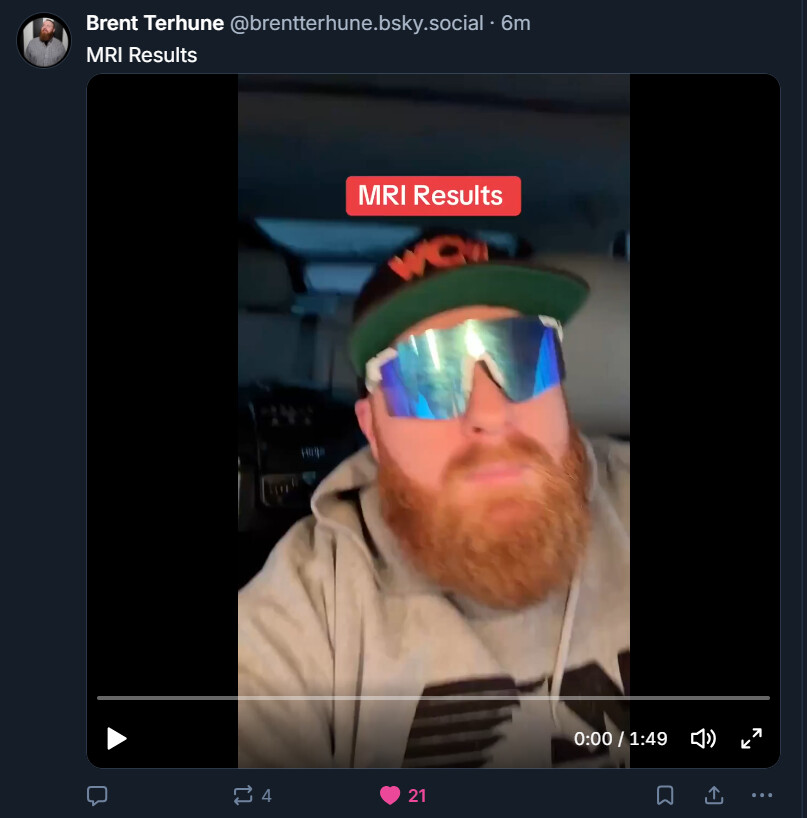Screen dimensions: 807x818
Task: Click the 6m post timestamp
Action: (516, 23)
